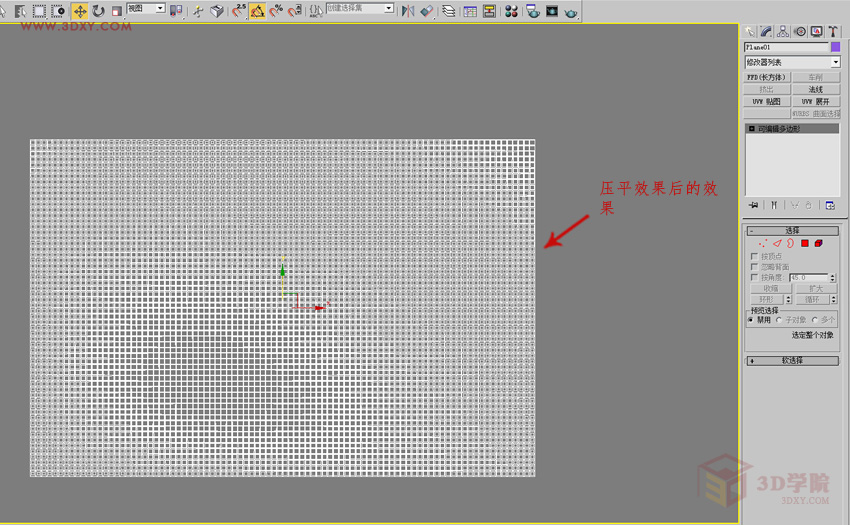Toggle the window/crossing selection icon
This screenshot has width=850, height=525.
[x=57, y=11]
